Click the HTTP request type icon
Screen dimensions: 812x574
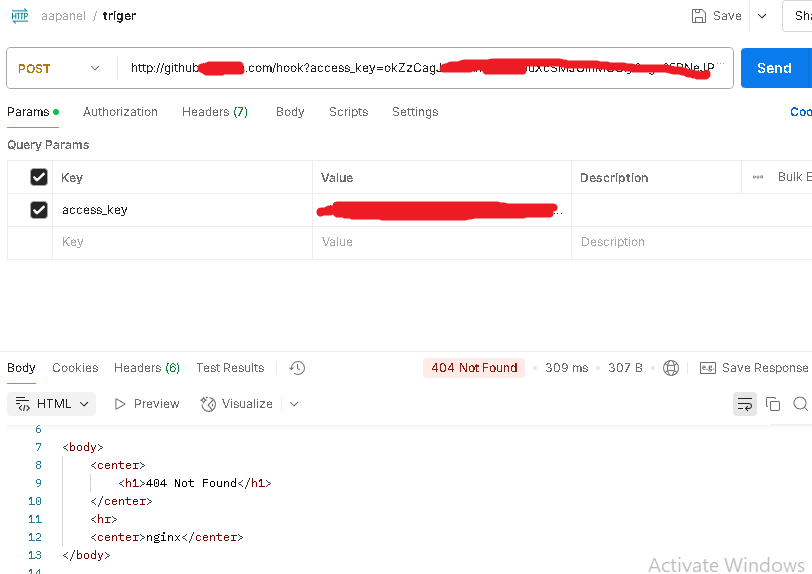20,16
